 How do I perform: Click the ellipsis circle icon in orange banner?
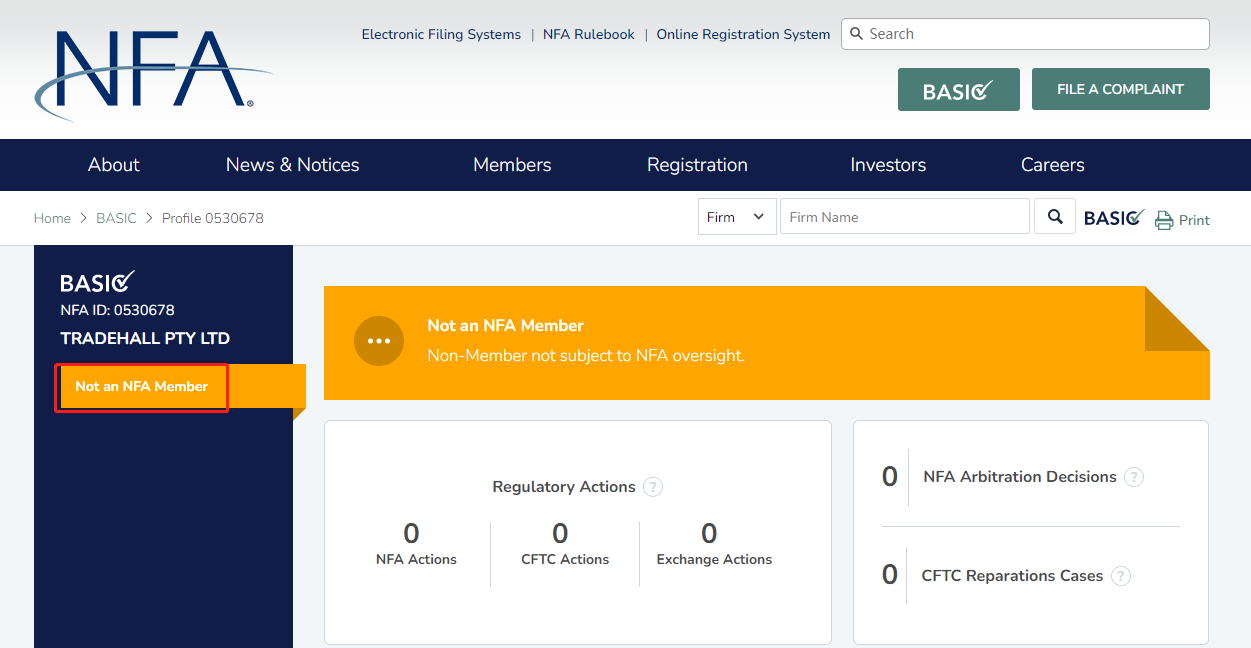(x=379, y=341)
